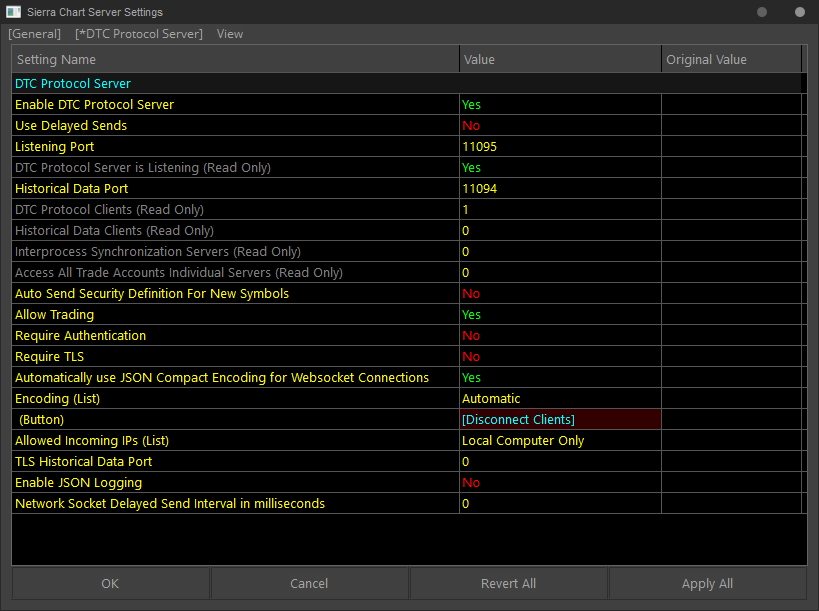Click the last gray circle in title bar
Screen dimensions: 819x611
pos(800,12)
